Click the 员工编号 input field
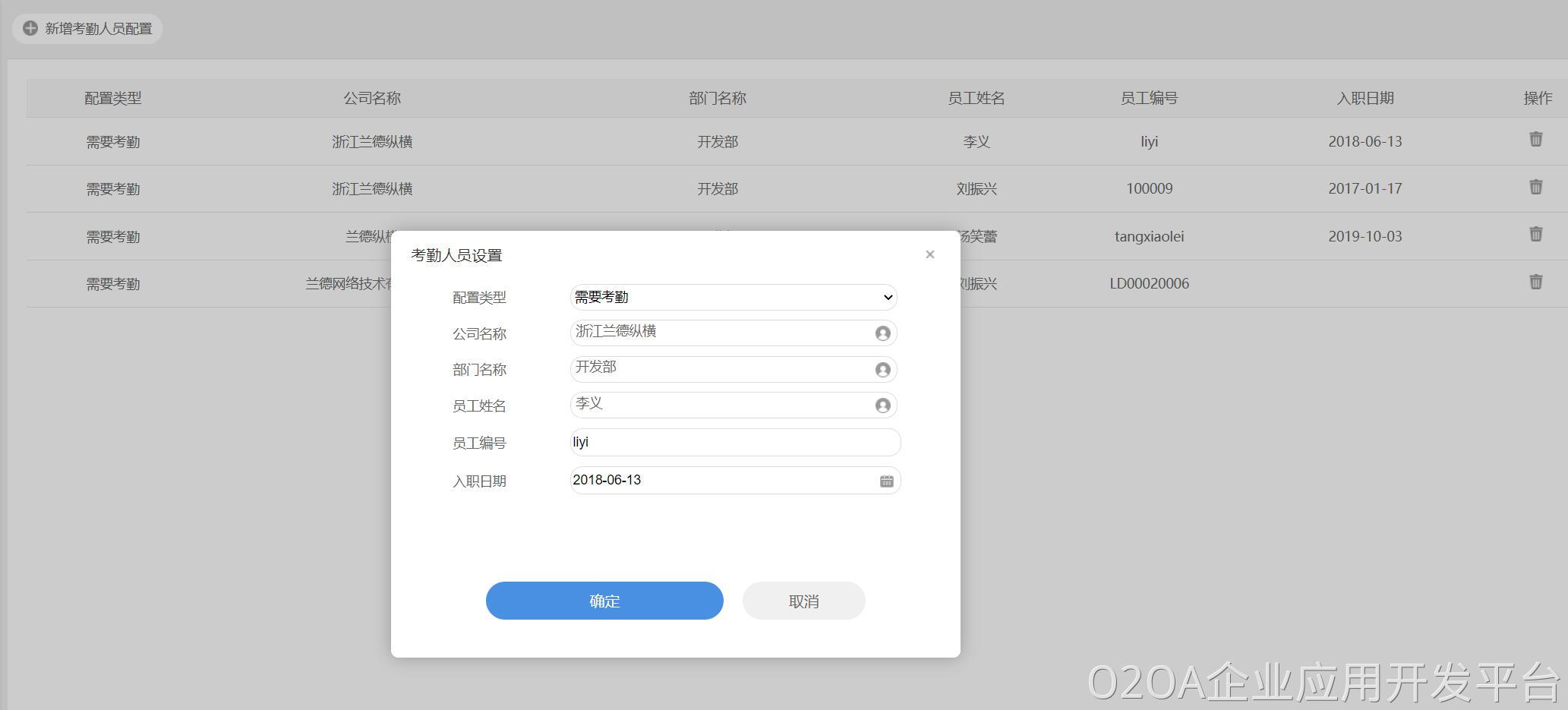Image resolution: width=1568 pixels, height=710 pixels. pos(734,442)
